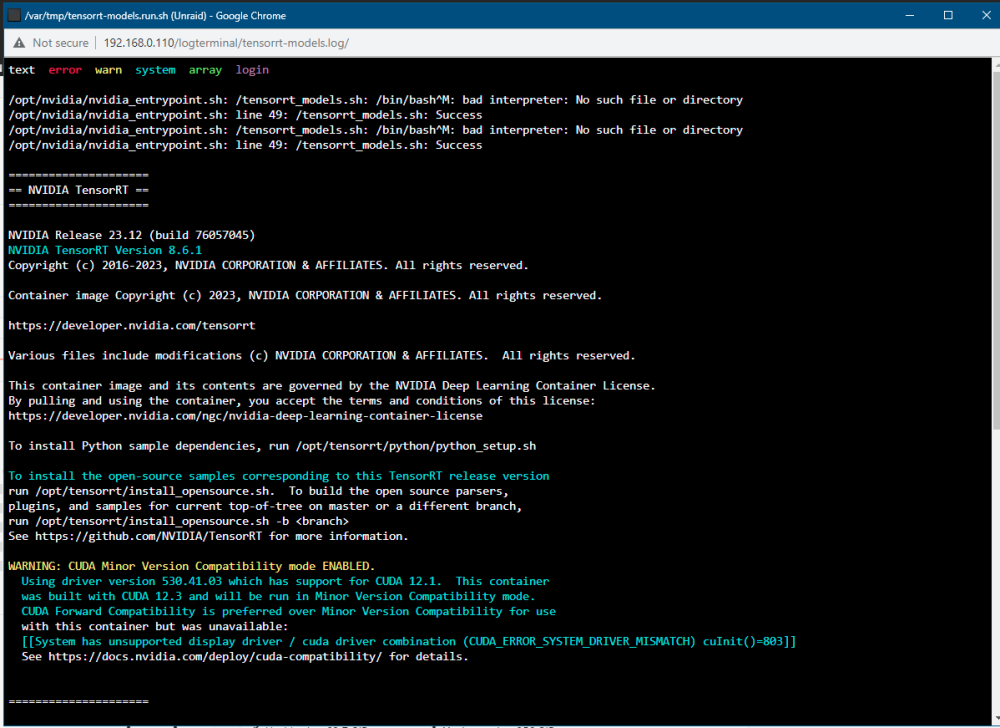Click the Not secure warning icon

click(19, 43)
